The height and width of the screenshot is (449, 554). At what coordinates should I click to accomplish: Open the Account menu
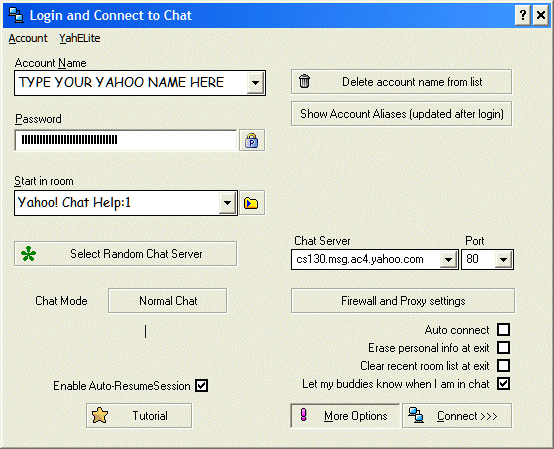(x=28, y=38)
